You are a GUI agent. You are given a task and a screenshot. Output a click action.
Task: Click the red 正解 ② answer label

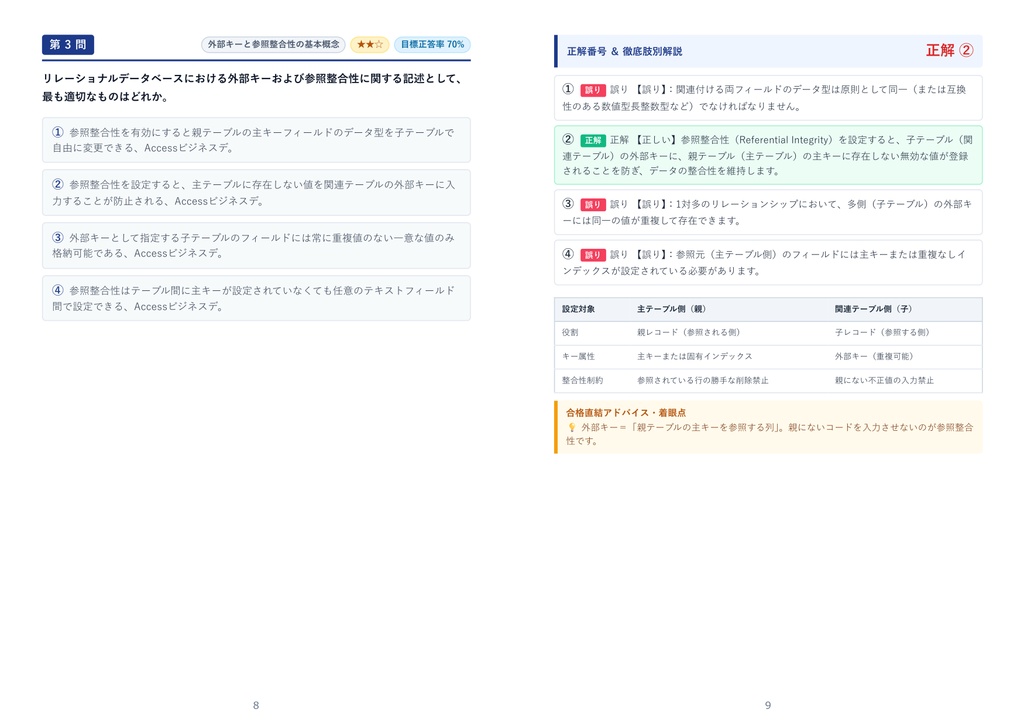[950, 50]
